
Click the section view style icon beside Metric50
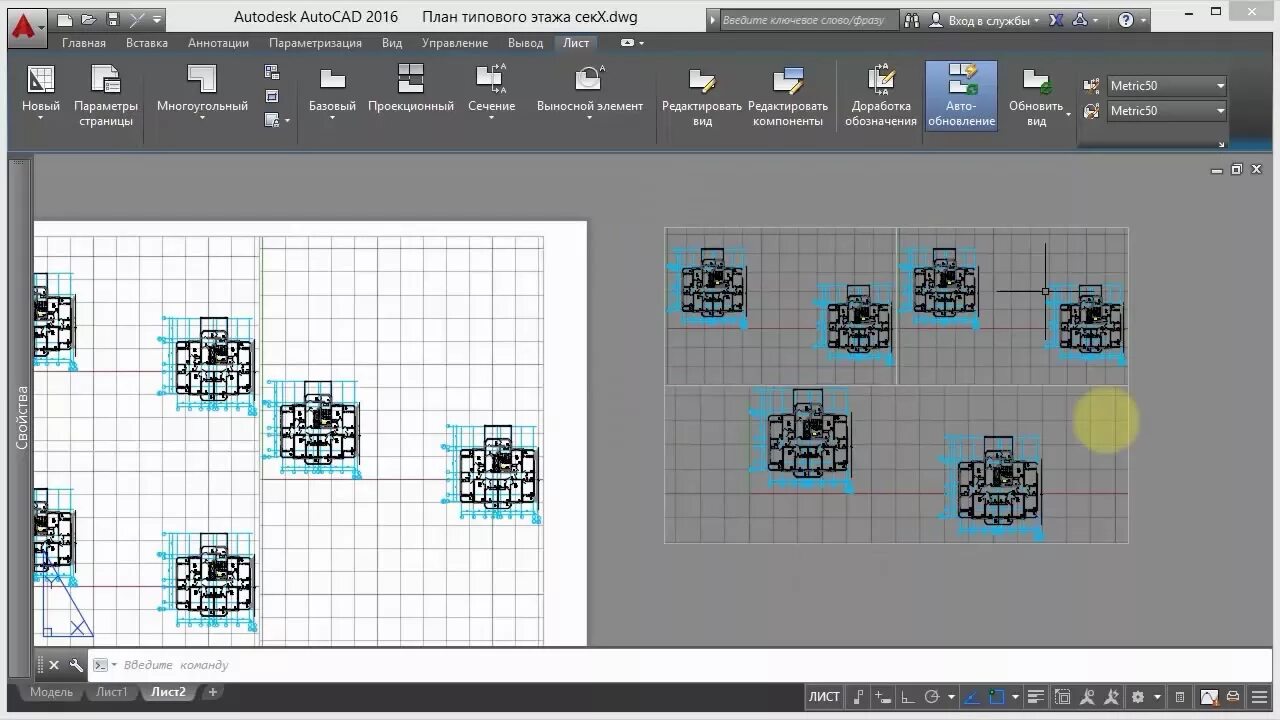[x=1092, y=86]
